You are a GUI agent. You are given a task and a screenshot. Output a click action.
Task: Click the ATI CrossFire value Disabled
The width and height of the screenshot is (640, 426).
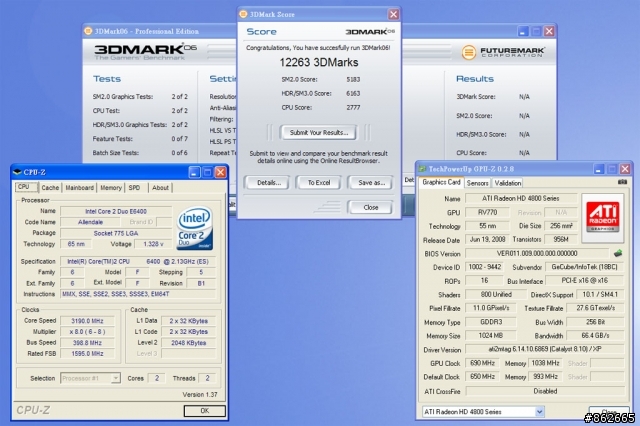tap(545, 391)
